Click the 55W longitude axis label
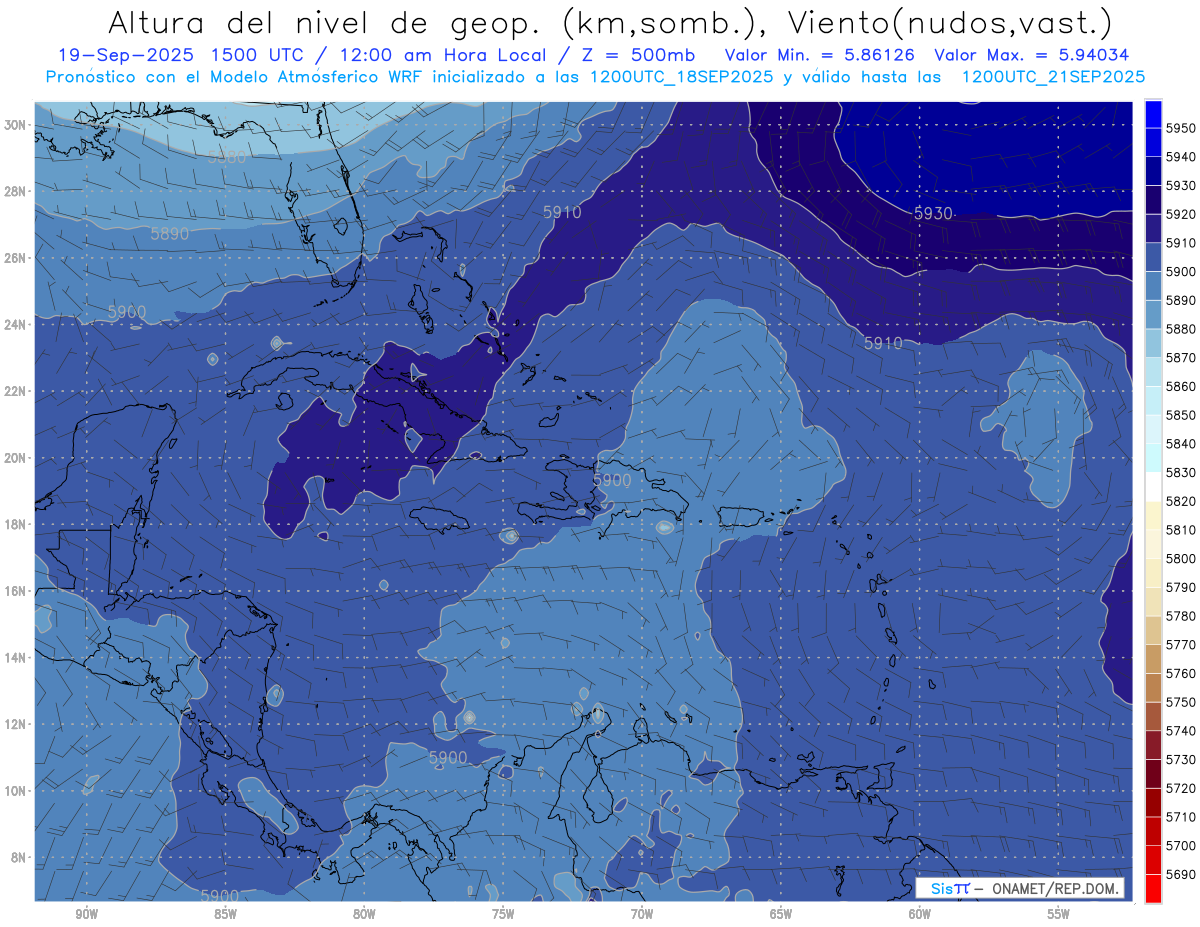 pos(1058,914)
